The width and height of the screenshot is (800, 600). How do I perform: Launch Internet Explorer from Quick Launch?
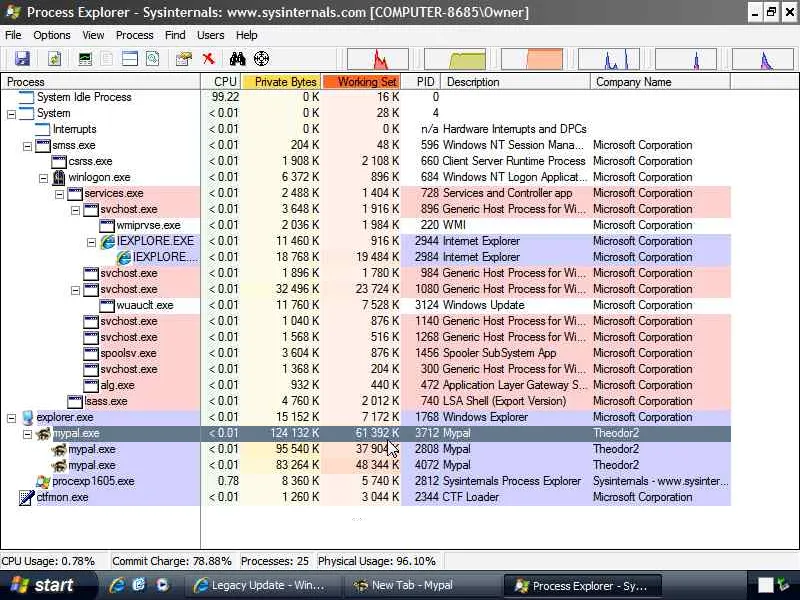pyautogui.click(x=117, y=585)
